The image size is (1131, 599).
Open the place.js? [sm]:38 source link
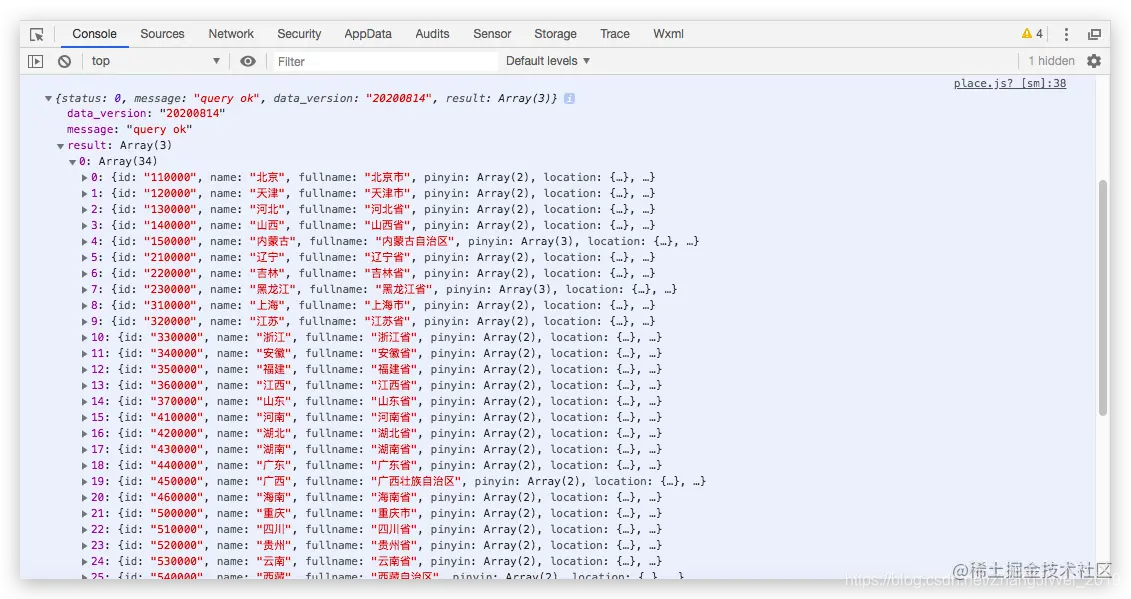tap(1010, 83)
